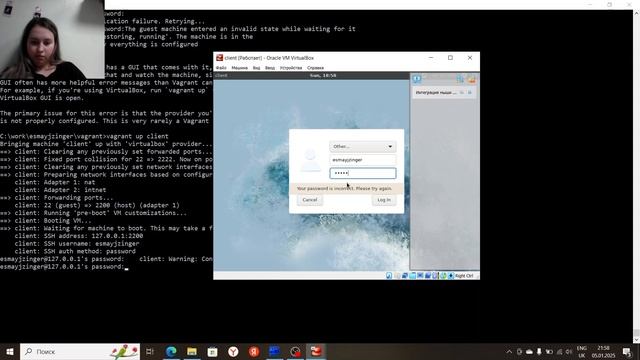Open the Вид menu in VirtualBox

pos(256,68)
